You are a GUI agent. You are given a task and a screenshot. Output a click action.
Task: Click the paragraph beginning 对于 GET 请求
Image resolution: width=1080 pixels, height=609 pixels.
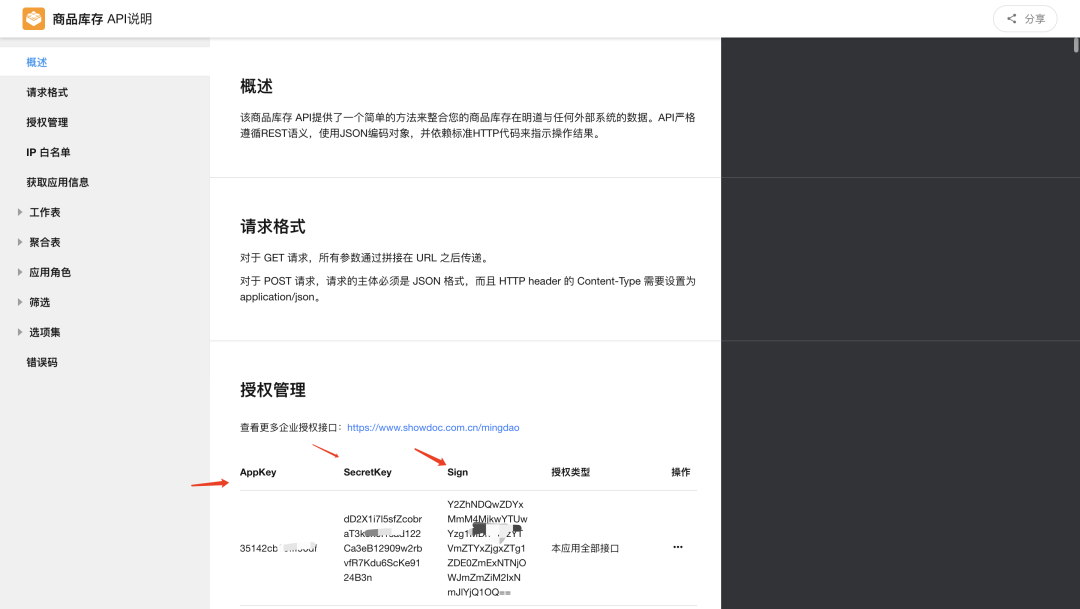(366, 258)
